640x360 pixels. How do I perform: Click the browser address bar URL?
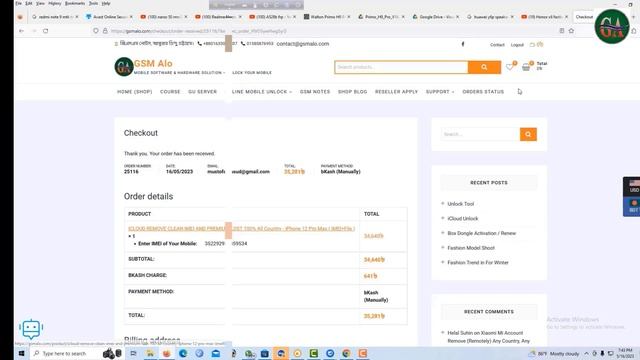(x=198, y=31)
